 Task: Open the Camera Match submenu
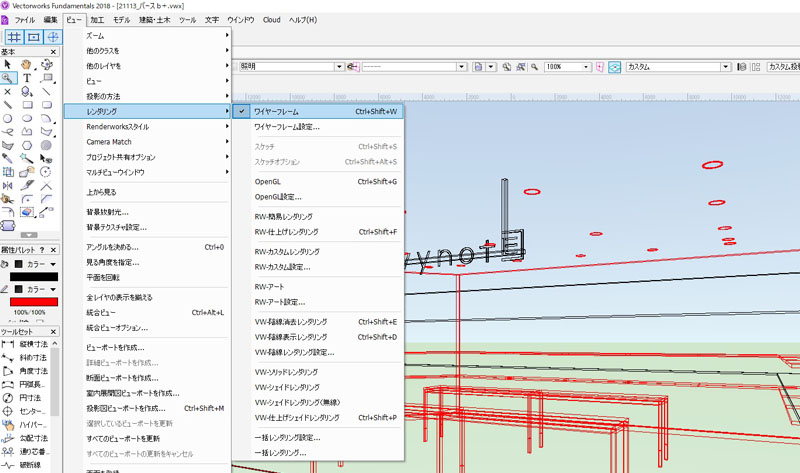click(x=147, y=142)
